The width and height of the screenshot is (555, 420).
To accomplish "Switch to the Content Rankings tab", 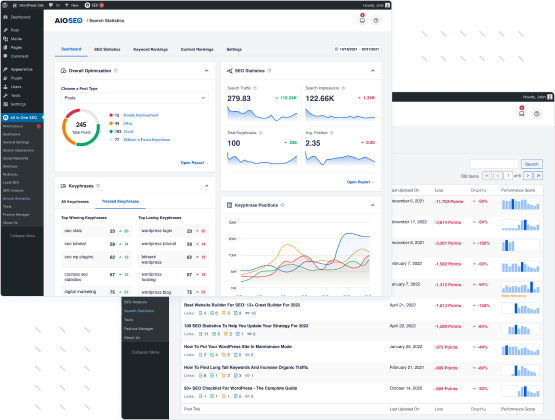I will 197,50.
